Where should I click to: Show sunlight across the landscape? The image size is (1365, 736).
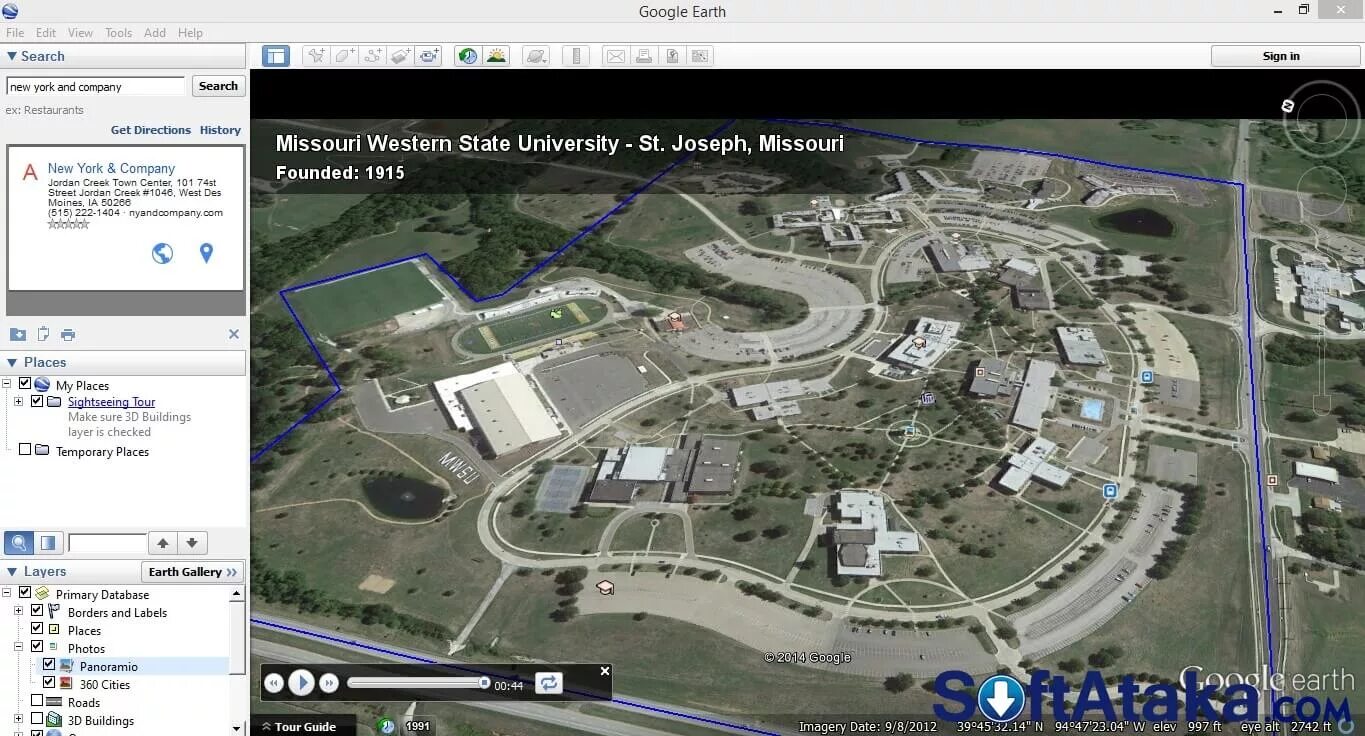pyautogui.click(x=496, y=56)
